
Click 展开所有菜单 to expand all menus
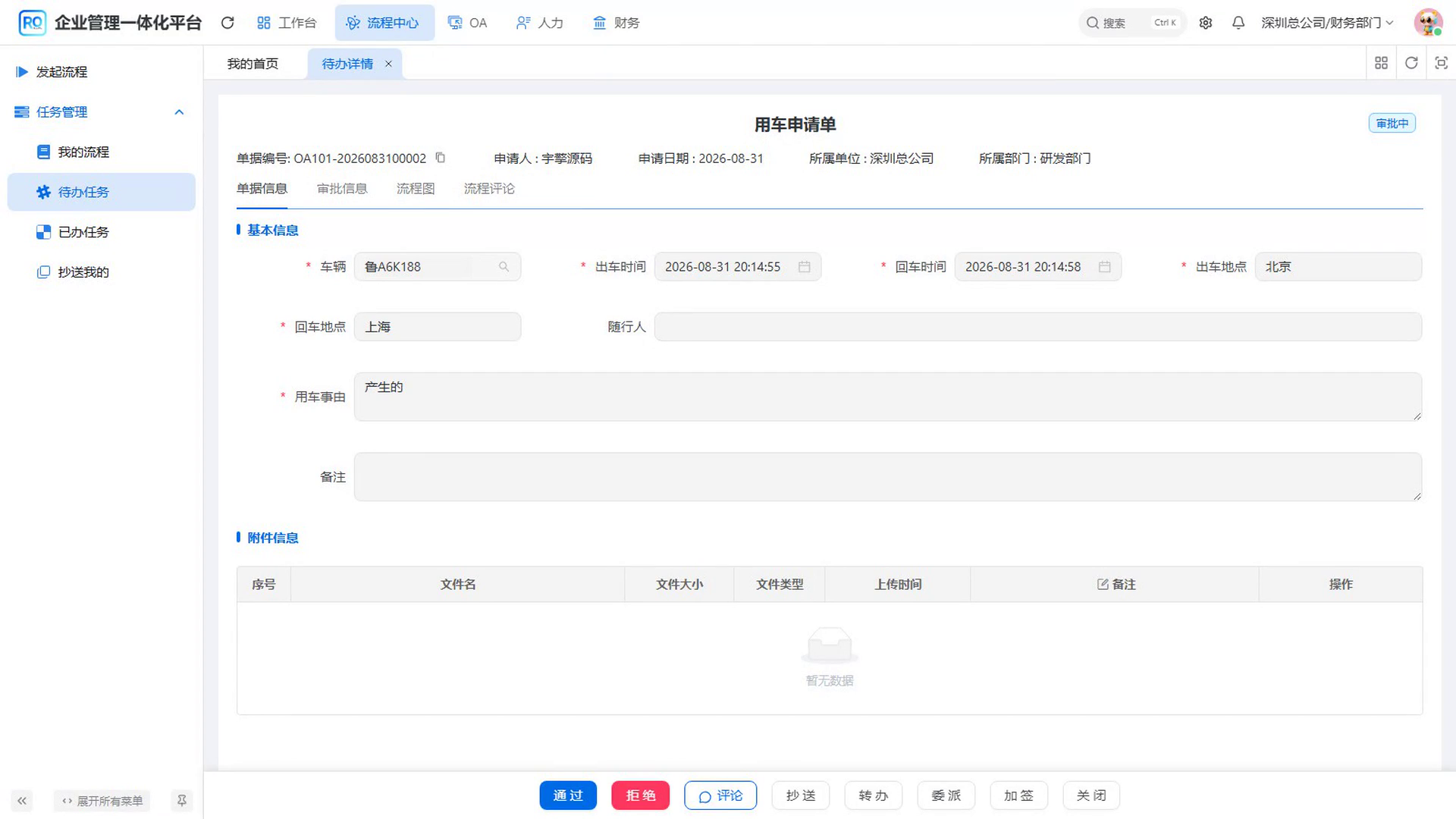pos(102,801)
